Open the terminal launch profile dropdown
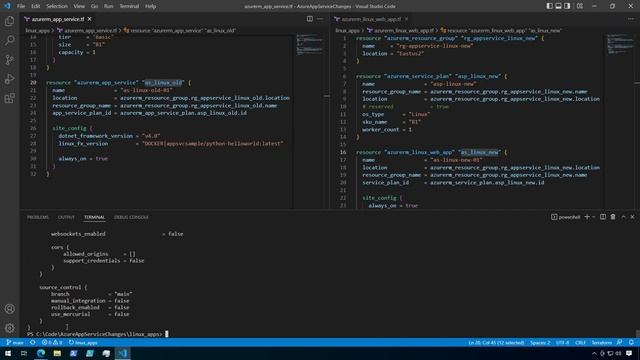Viewport: 640px width, 360px height. click(x=593, y=217)
